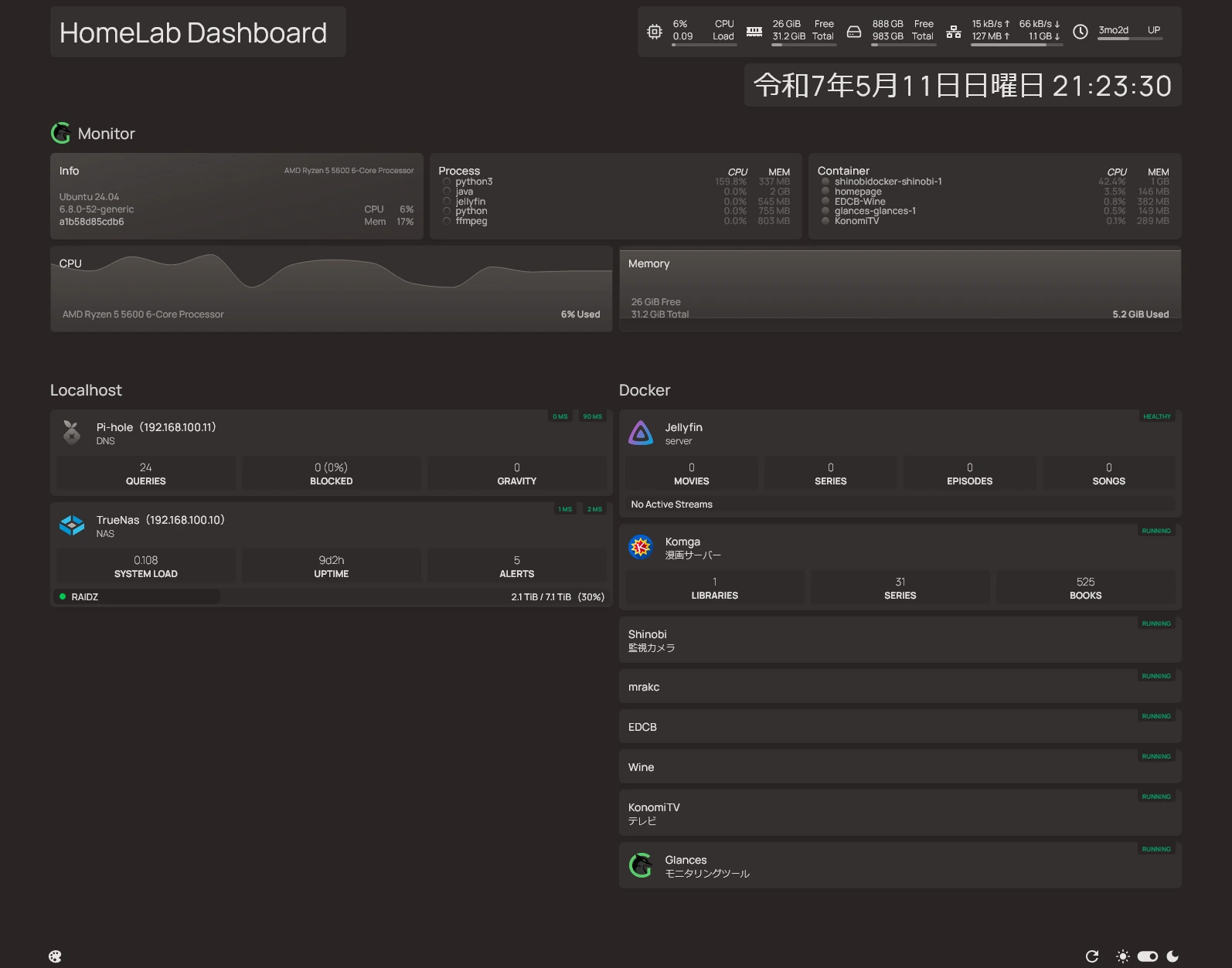Click the No Active Streams row

click(x=900, y=504)
